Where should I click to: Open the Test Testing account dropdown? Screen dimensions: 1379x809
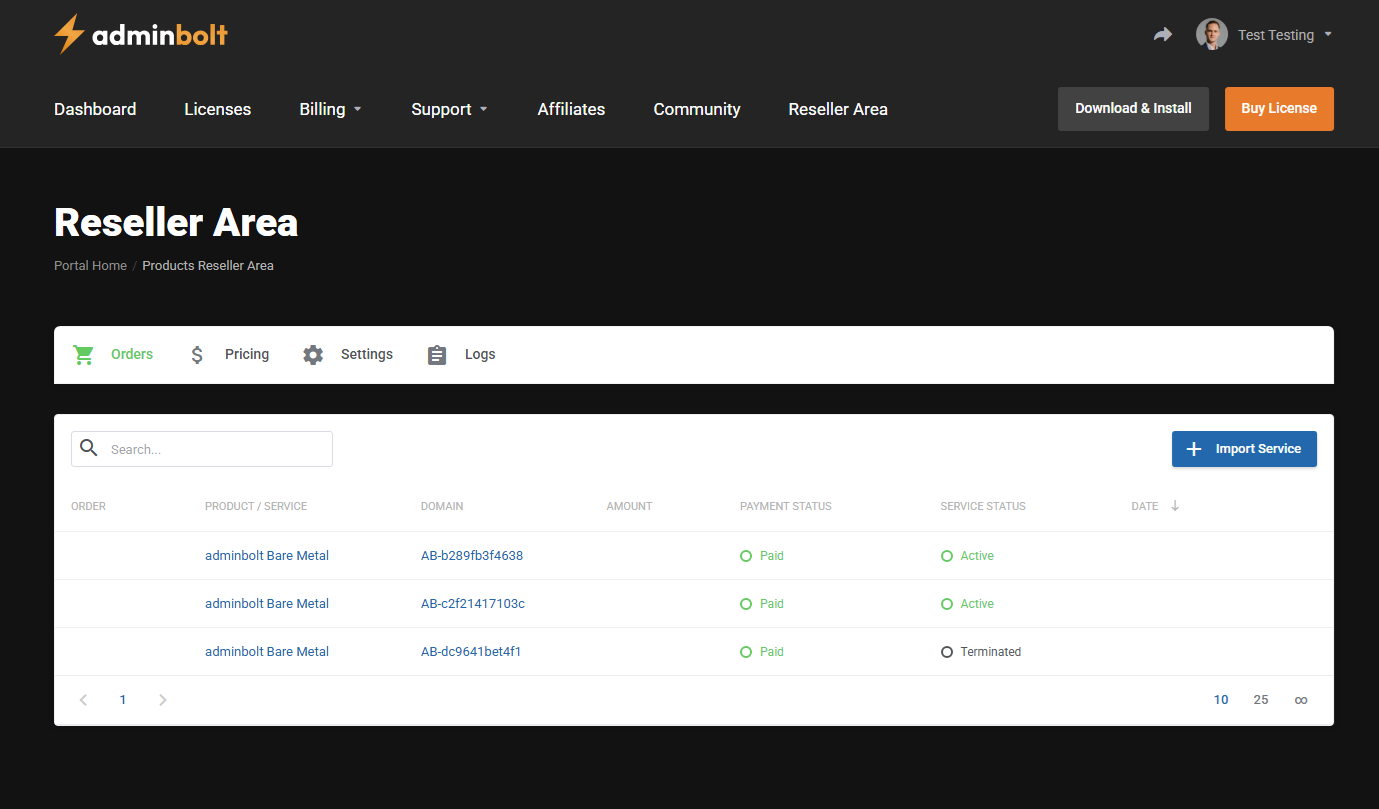click(1285, 35)
